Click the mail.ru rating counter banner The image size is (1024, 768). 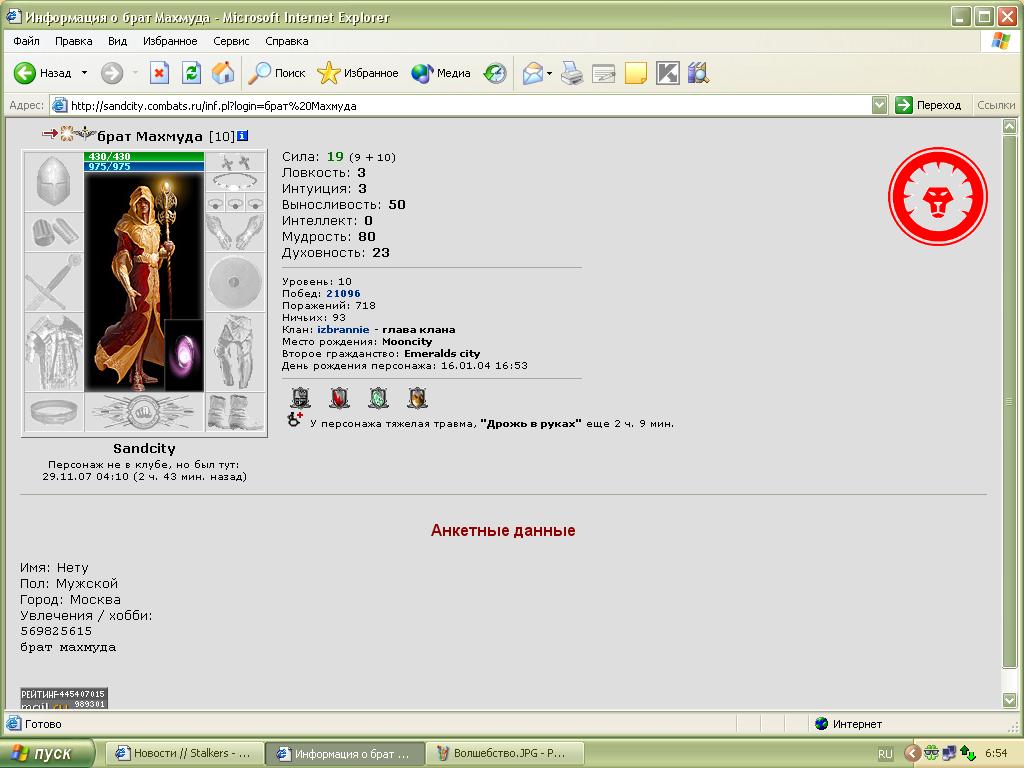click(63, 698)
